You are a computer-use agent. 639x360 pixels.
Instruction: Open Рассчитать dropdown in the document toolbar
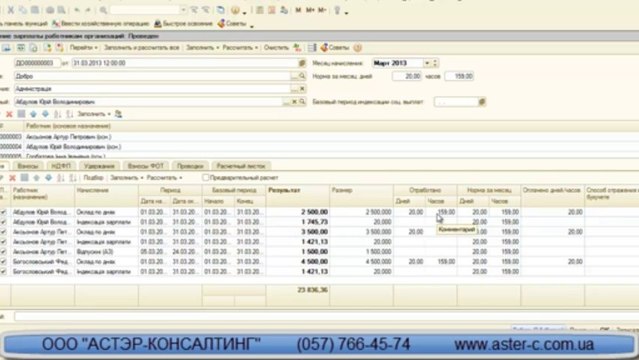pyautogui.click(x=240, y=48)
